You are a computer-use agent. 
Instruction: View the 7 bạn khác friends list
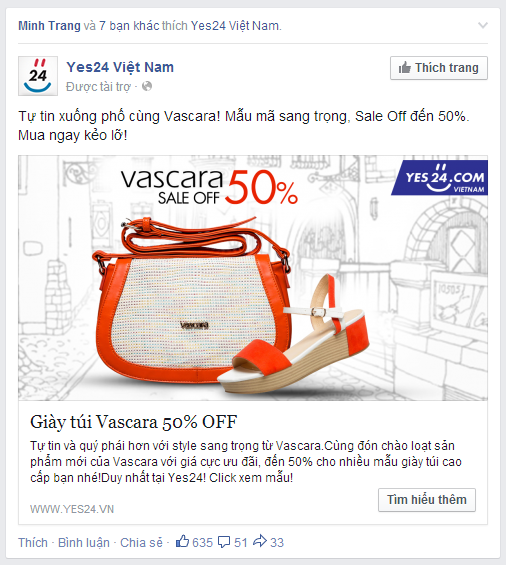tap(129, 26)
